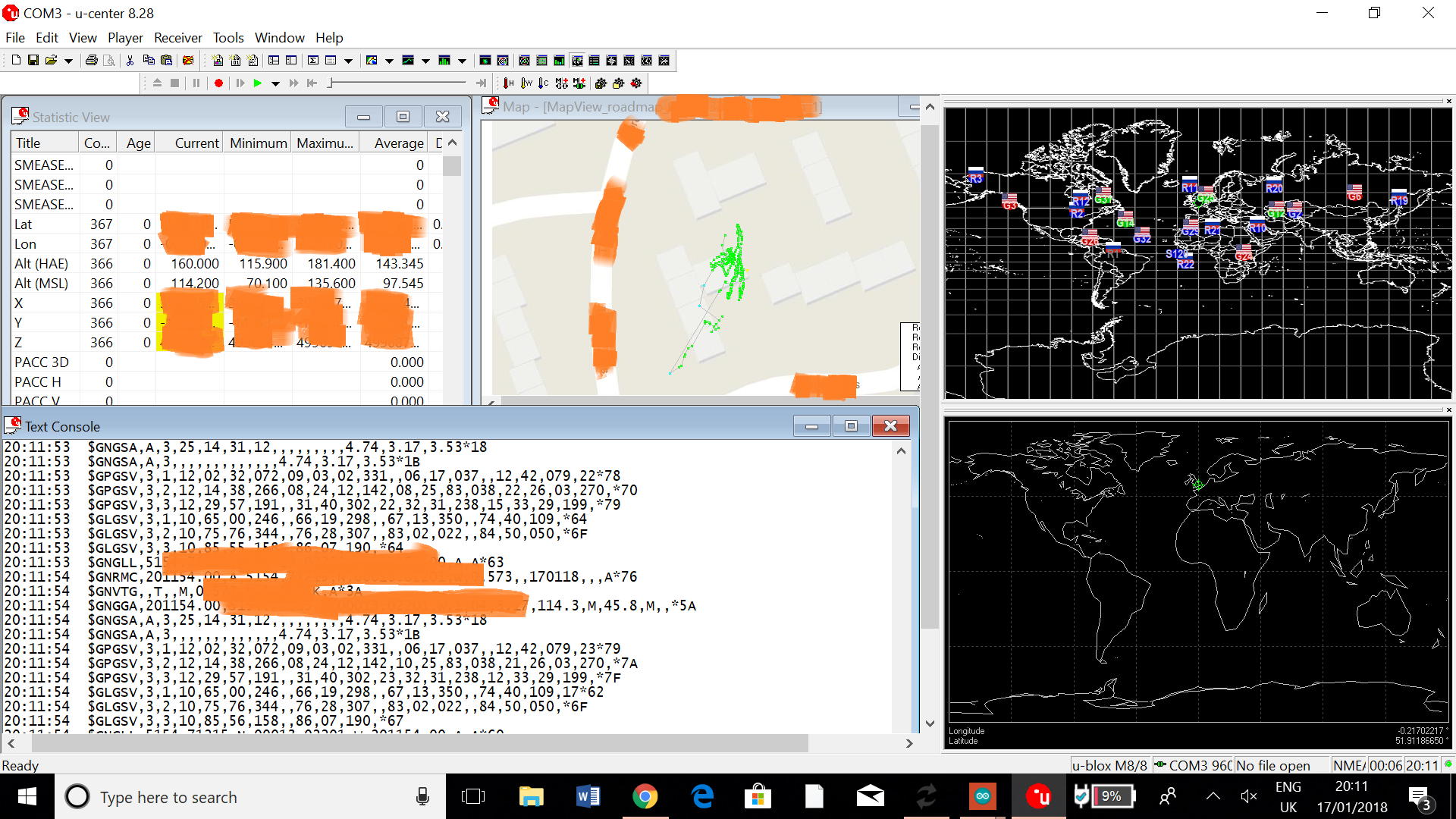Image resolution: width=1456 pixels, height=819 pixels.
Task: Open a file using the folder icon
Action: click(51, 60)
